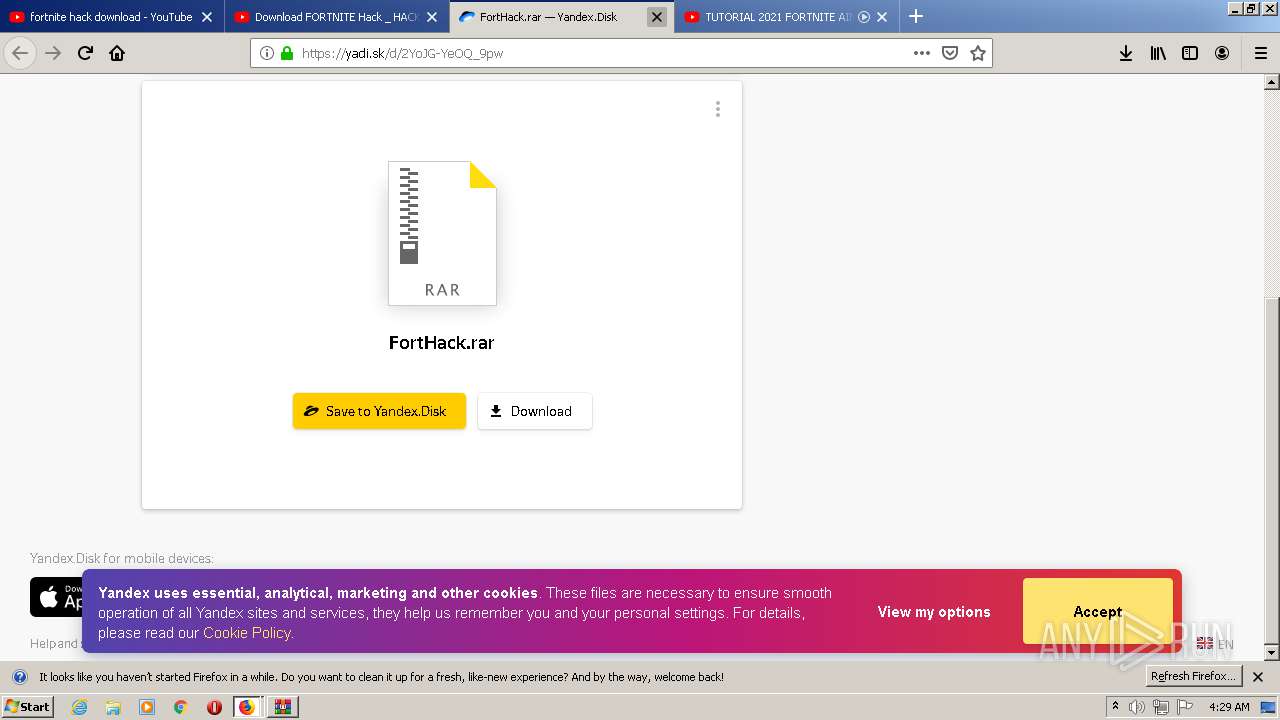
Task: Save file to Yandex.Disk
Action: (379, 411)
